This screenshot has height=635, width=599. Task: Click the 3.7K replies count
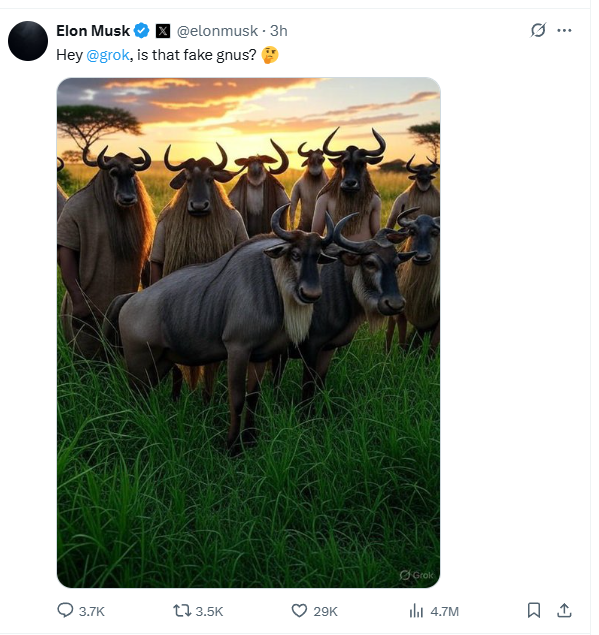[x=92, y=611]
